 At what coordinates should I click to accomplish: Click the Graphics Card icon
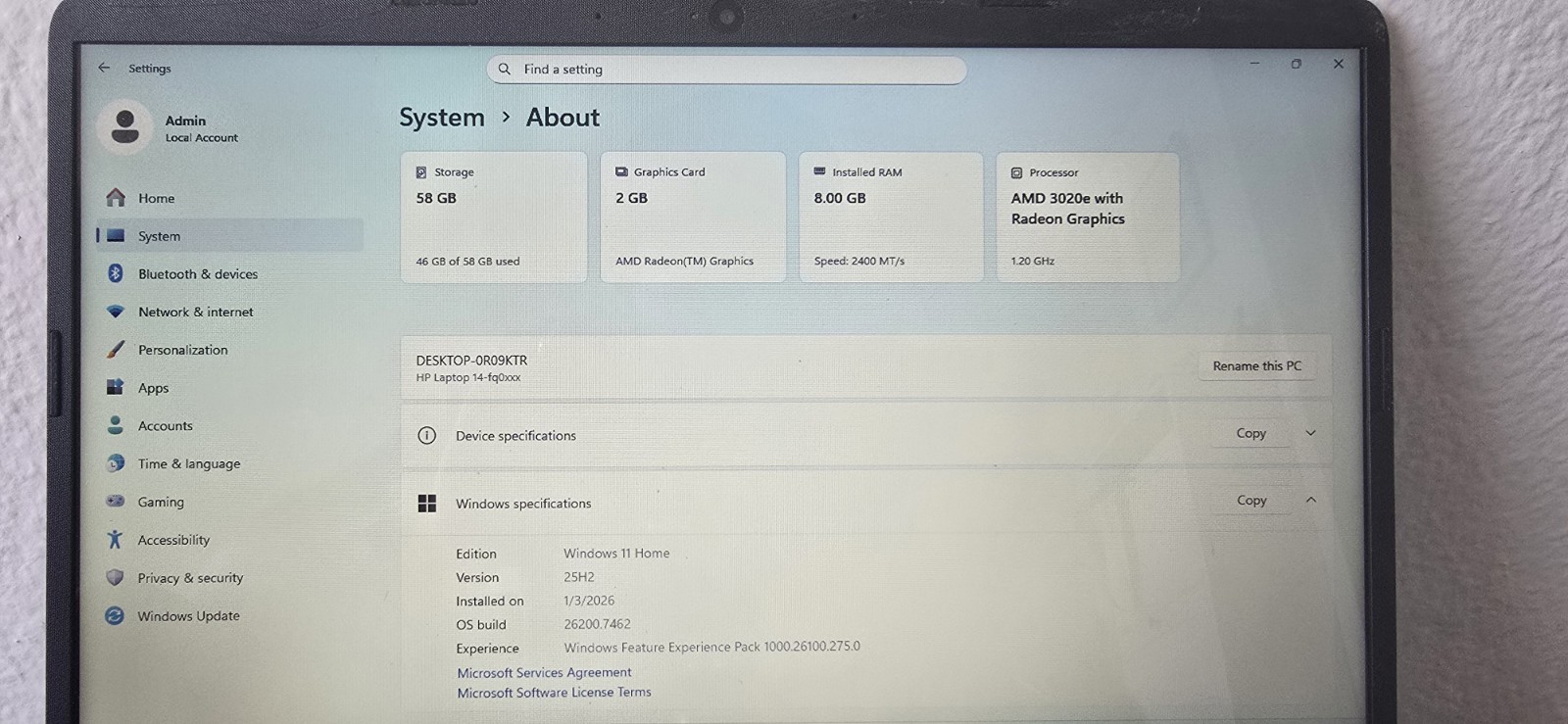621,171
